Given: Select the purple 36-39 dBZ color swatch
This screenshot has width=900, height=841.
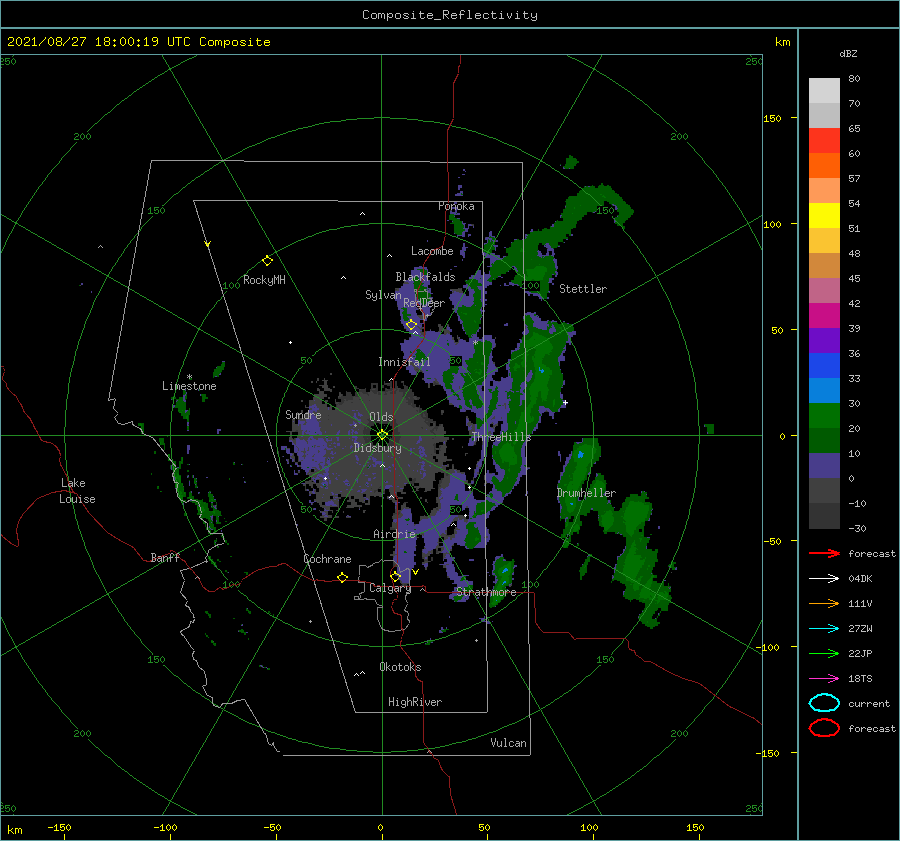Looking at the screenshot, I should click(x=824, y=341).
